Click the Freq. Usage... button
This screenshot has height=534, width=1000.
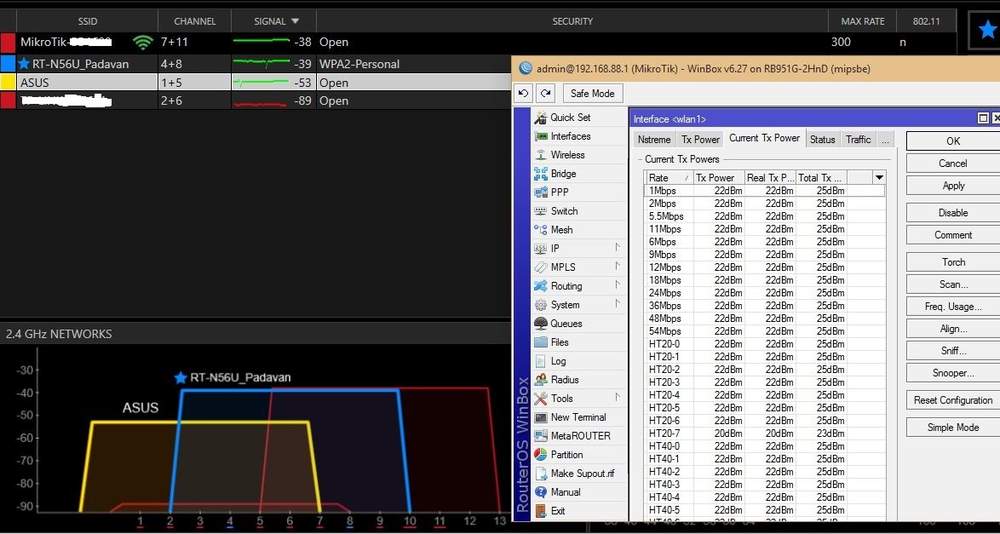(x=953, y=306)
